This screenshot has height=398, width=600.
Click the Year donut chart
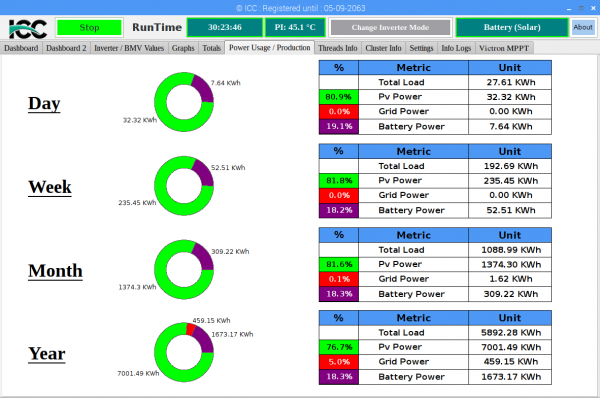point(184,352)
